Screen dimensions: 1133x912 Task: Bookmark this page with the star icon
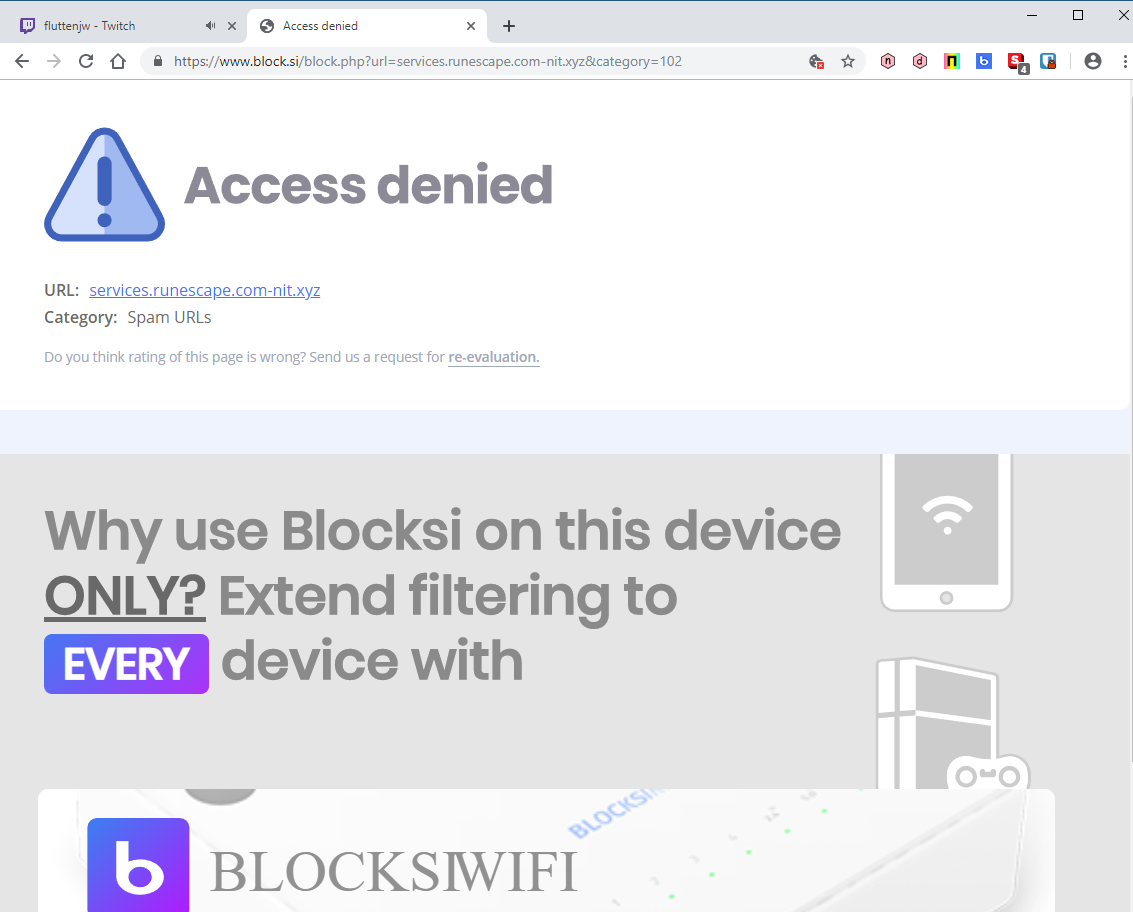tap(848, 61)
